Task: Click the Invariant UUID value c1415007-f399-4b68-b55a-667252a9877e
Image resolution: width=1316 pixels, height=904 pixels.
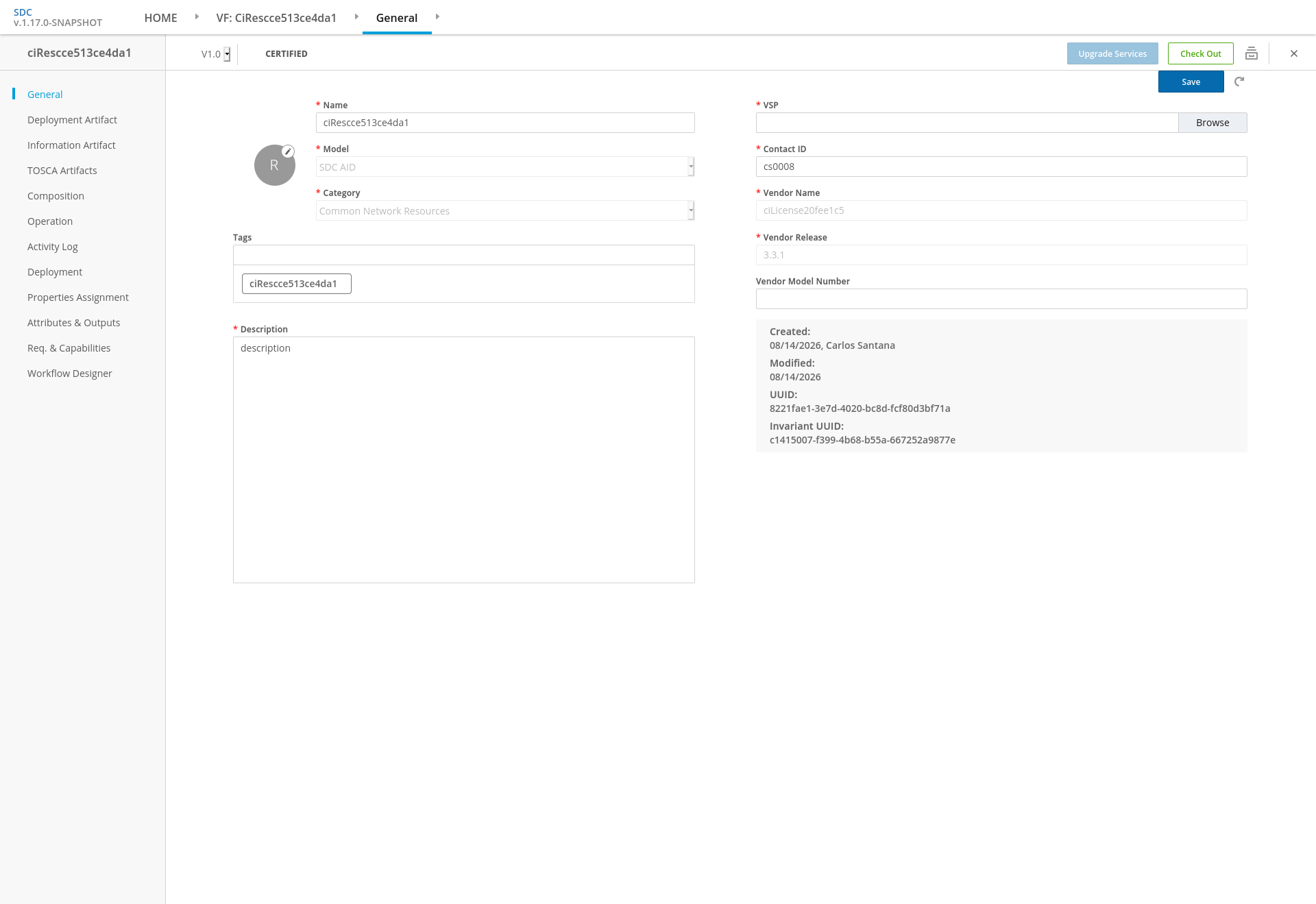Action: tap(862, 440)
